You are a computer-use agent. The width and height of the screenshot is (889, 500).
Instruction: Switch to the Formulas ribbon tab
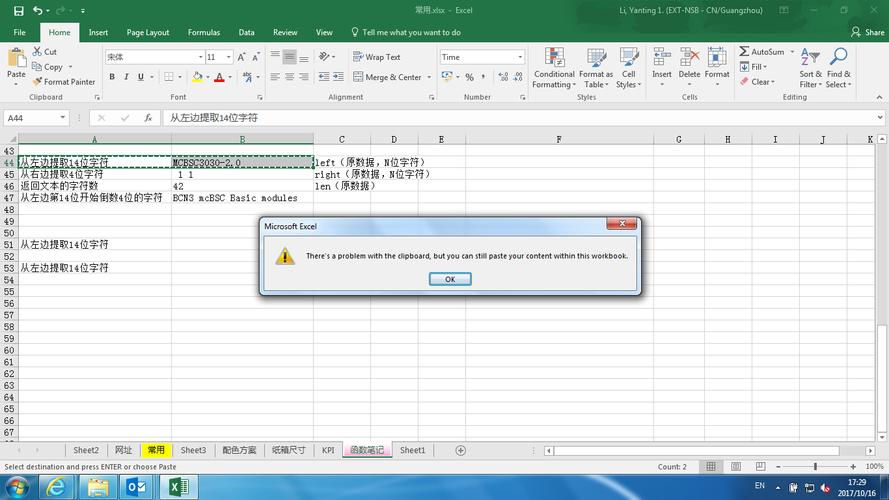tap(204, 32)
